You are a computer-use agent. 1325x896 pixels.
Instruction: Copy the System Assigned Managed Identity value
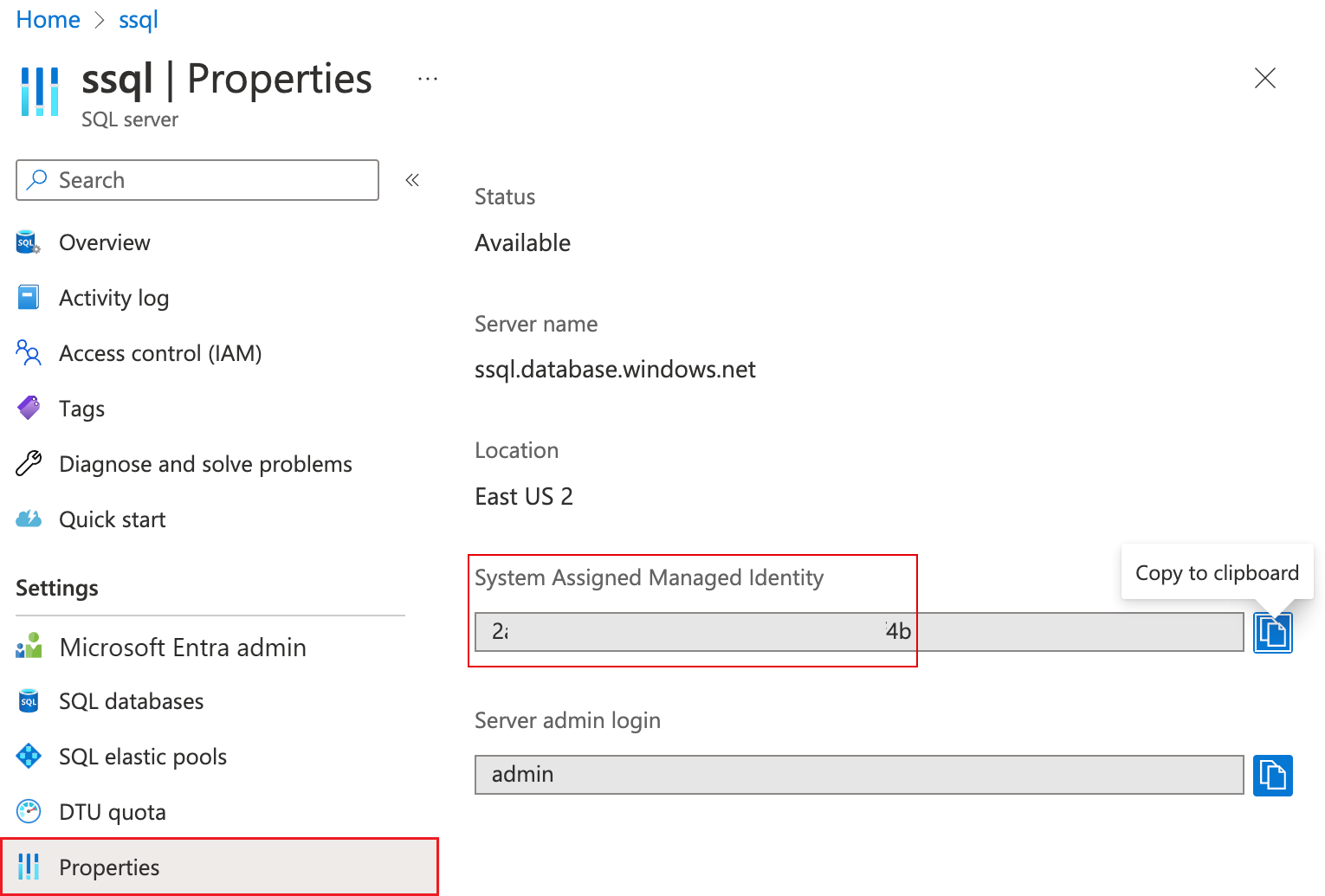1272,632
